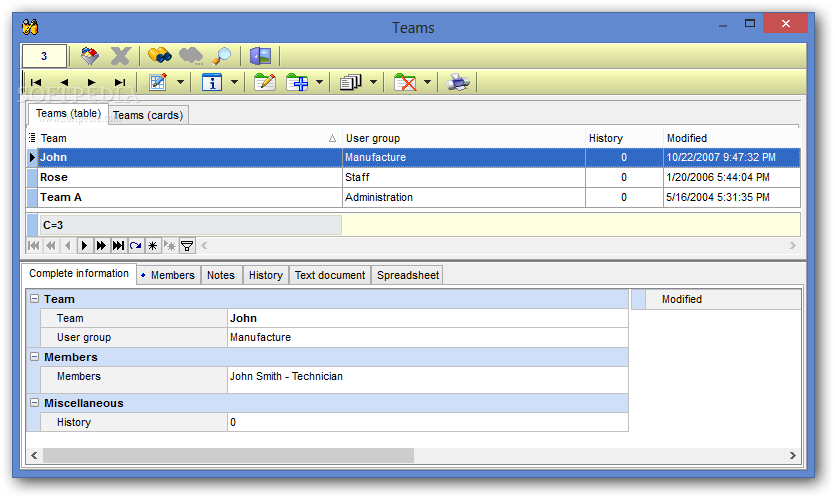Click the right arrow of table horizontal scrollbar
The width and height of the screenshot is (835, 498).
click(x=792, y=246)
